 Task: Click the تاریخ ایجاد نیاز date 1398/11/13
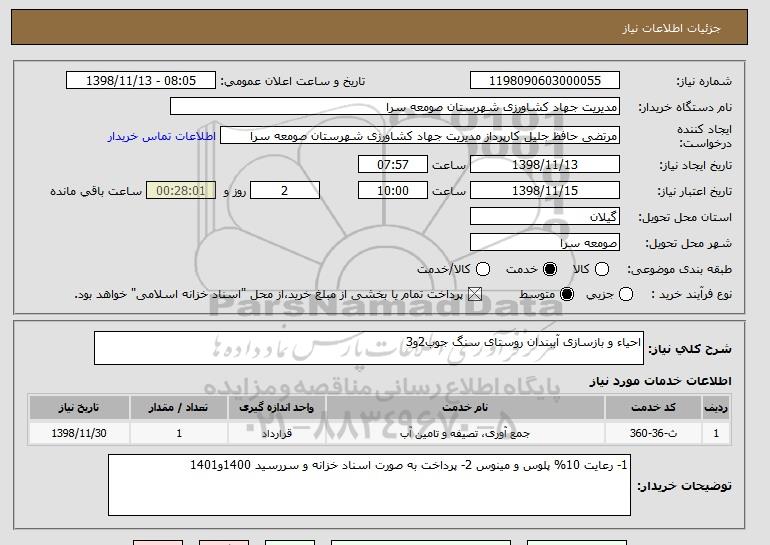click(545, 164)
